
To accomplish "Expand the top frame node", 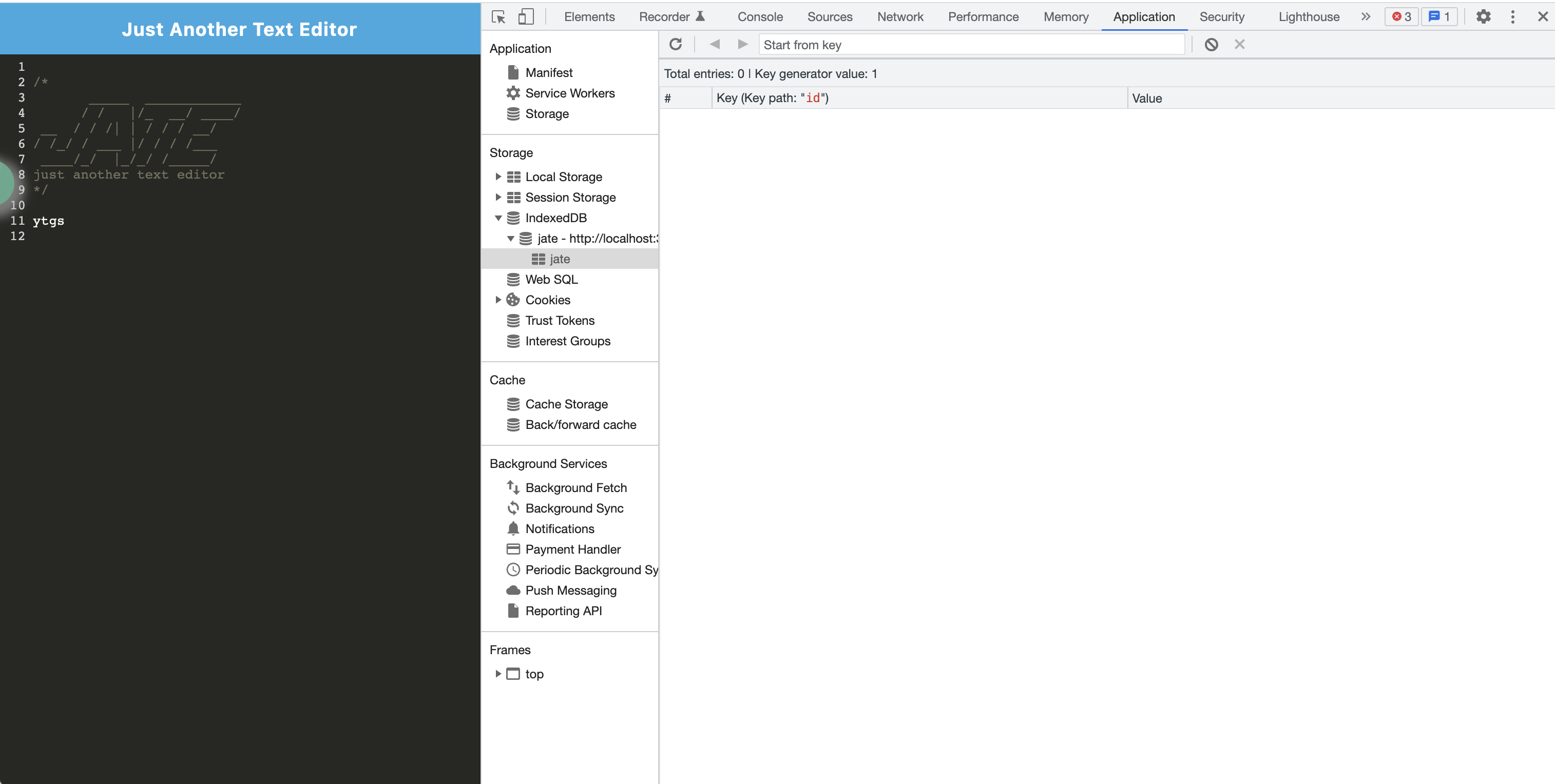I will 498,674.
